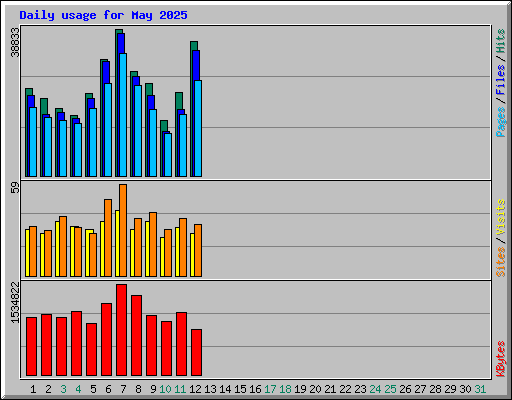Viewport: 512px width, 400px height.
Task: Click green weekend day label 3
Action: pyautogui.click(x=63, y=389)
